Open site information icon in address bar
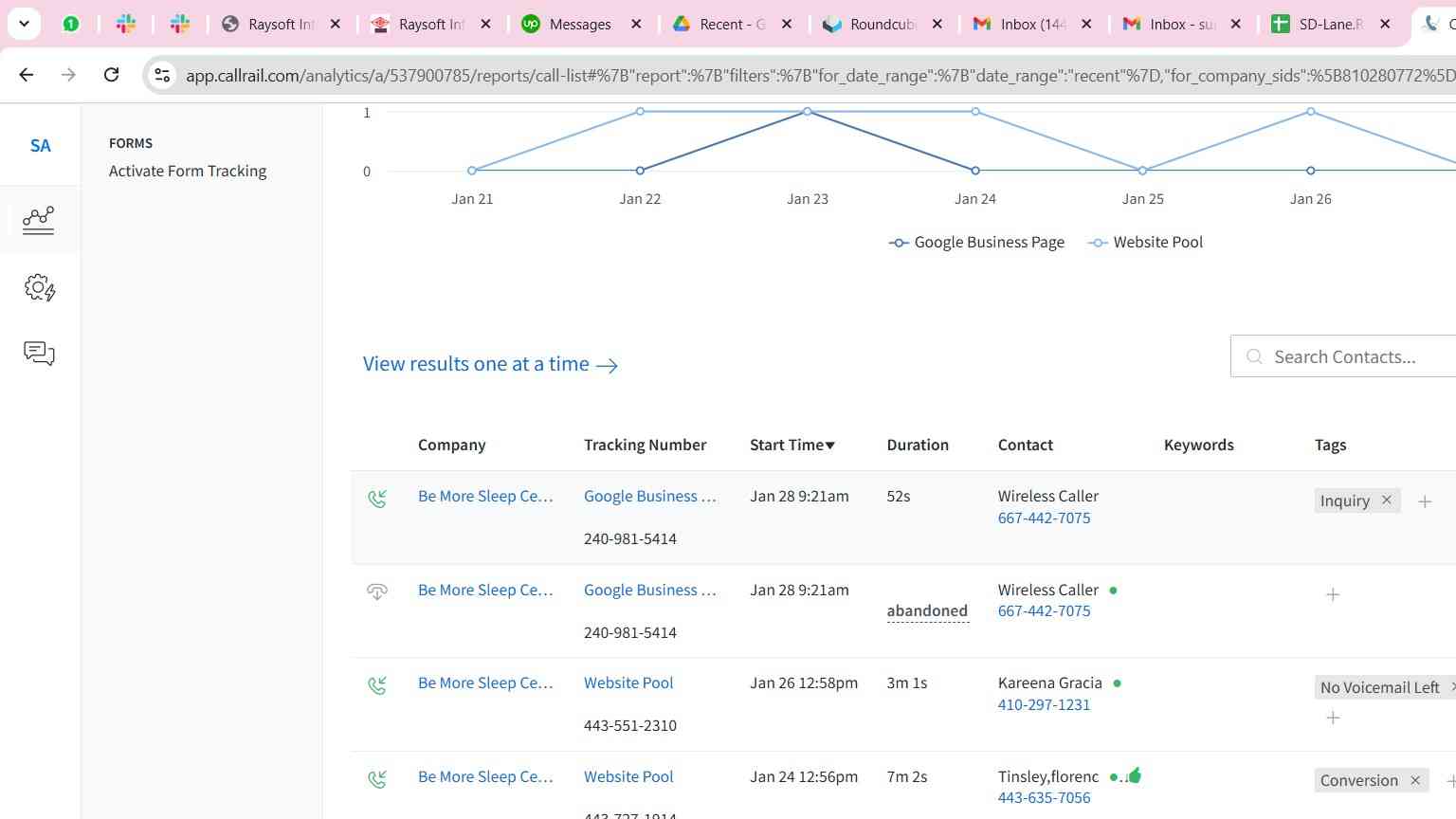The width and height of the screenshot is (1456, 819). [162, 75]
